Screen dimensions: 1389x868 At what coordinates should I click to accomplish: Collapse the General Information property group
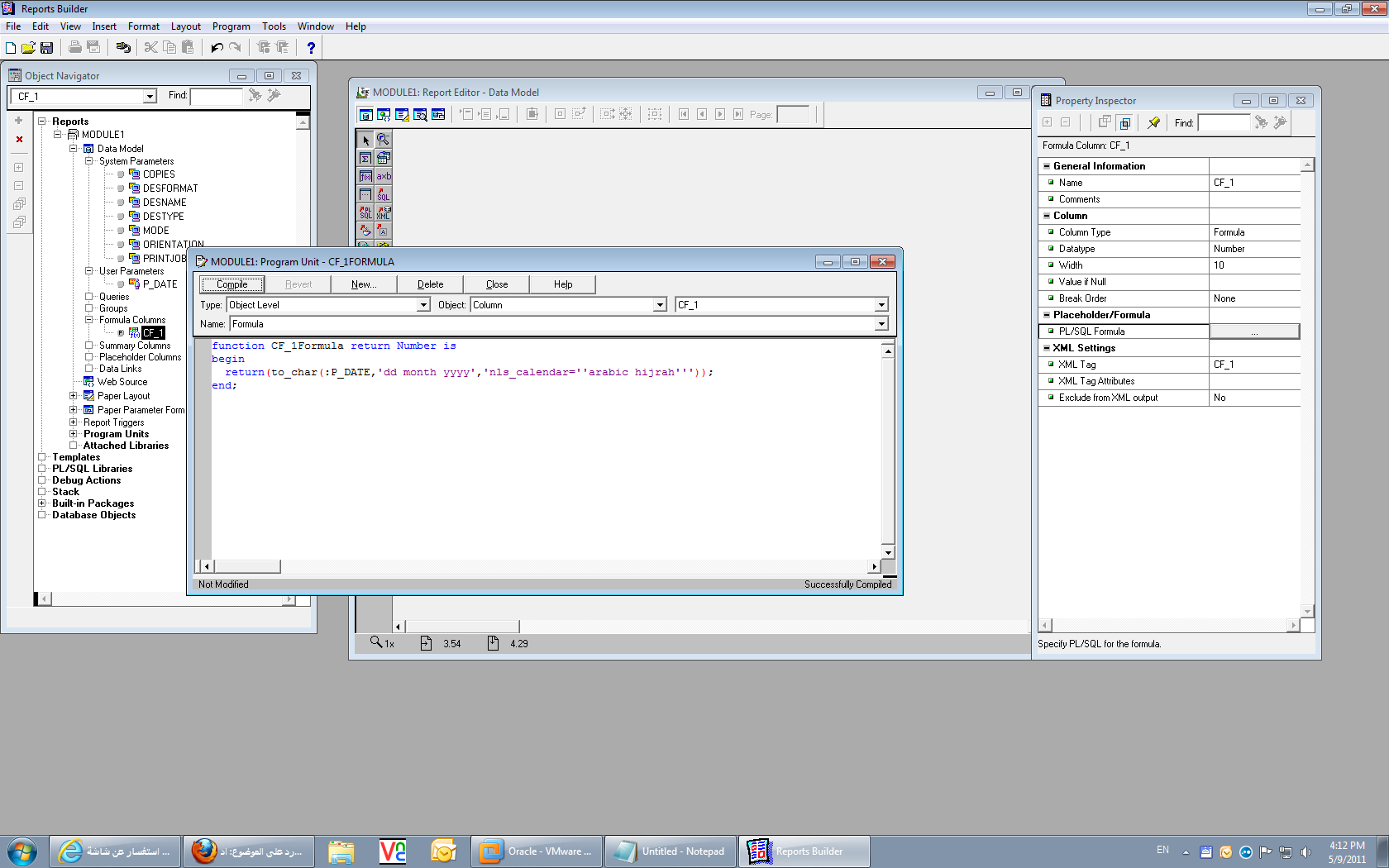[1047, 166]
